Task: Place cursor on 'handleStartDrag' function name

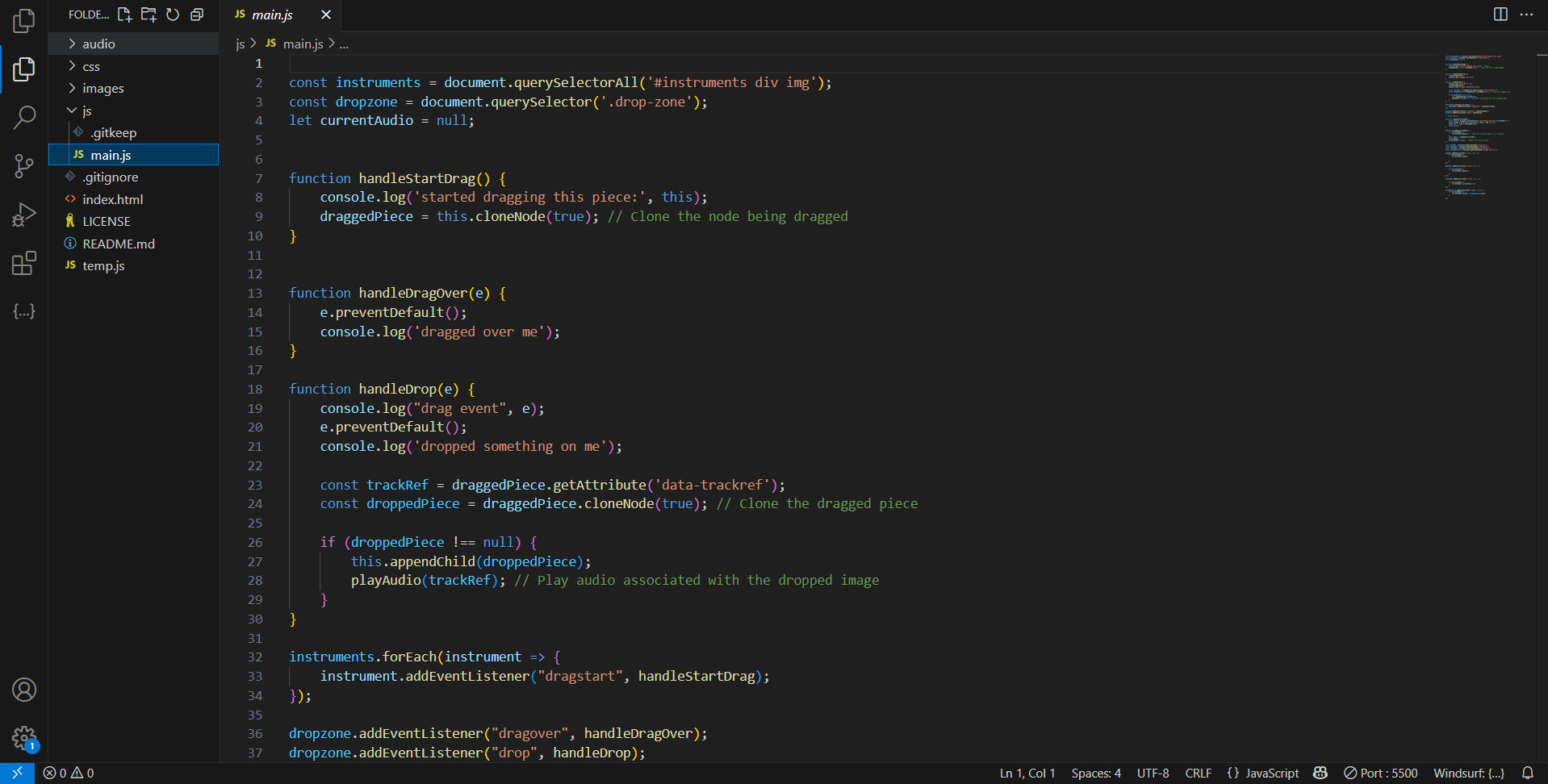Action: click(x=417, y=178)
